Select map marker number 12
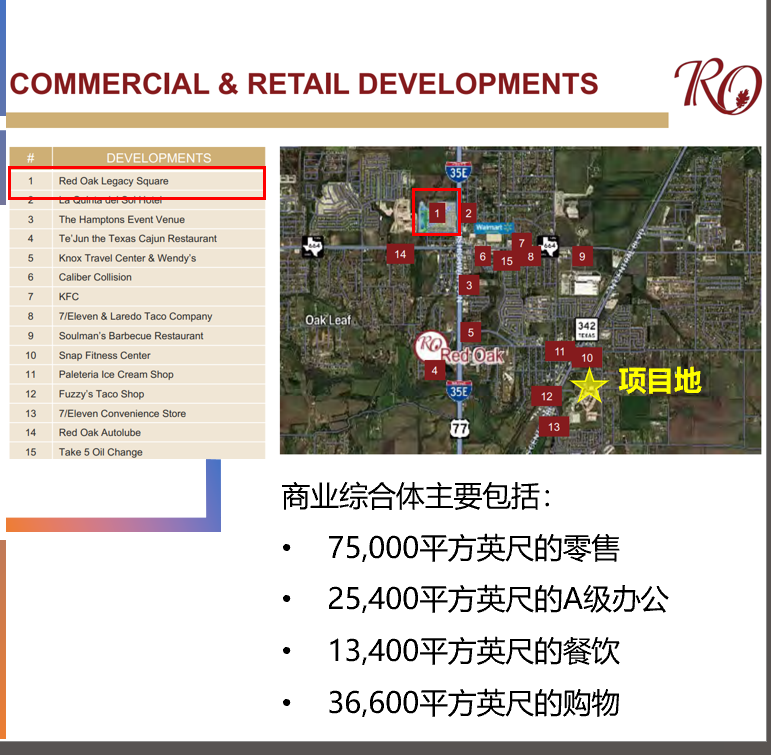The width and height of the screenshot is (771, 755). (x=546, y=397)
